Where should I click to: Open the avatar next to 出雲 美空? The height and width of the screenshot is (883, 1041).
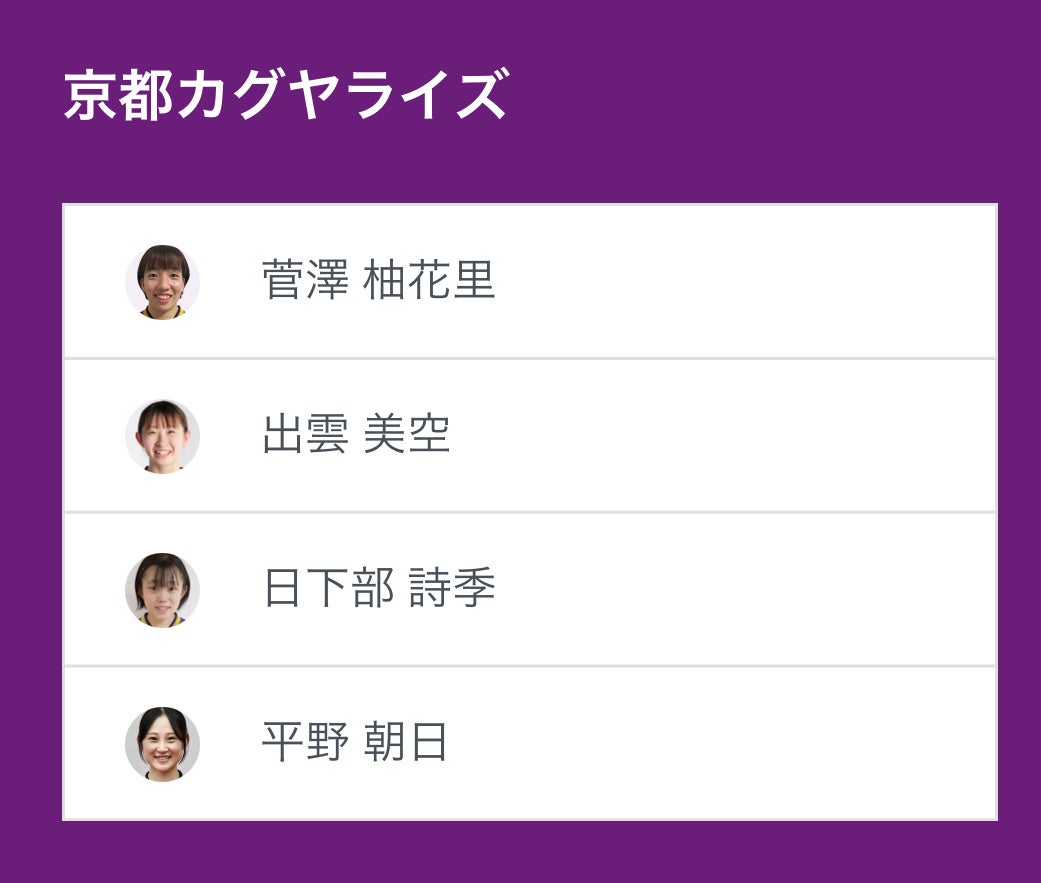[x=162, y=436]
